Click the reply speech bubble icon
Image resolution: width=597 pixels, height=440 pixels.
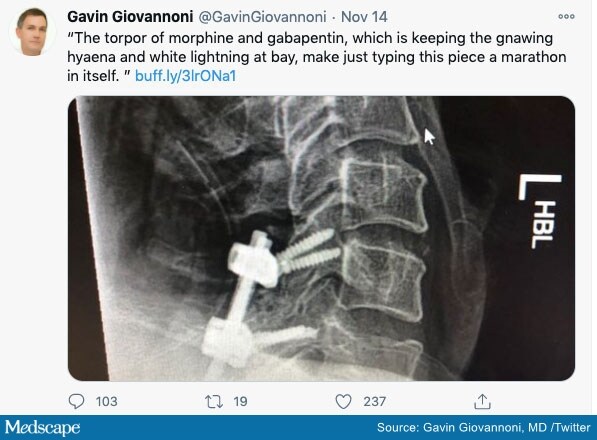tap(76, 401)
